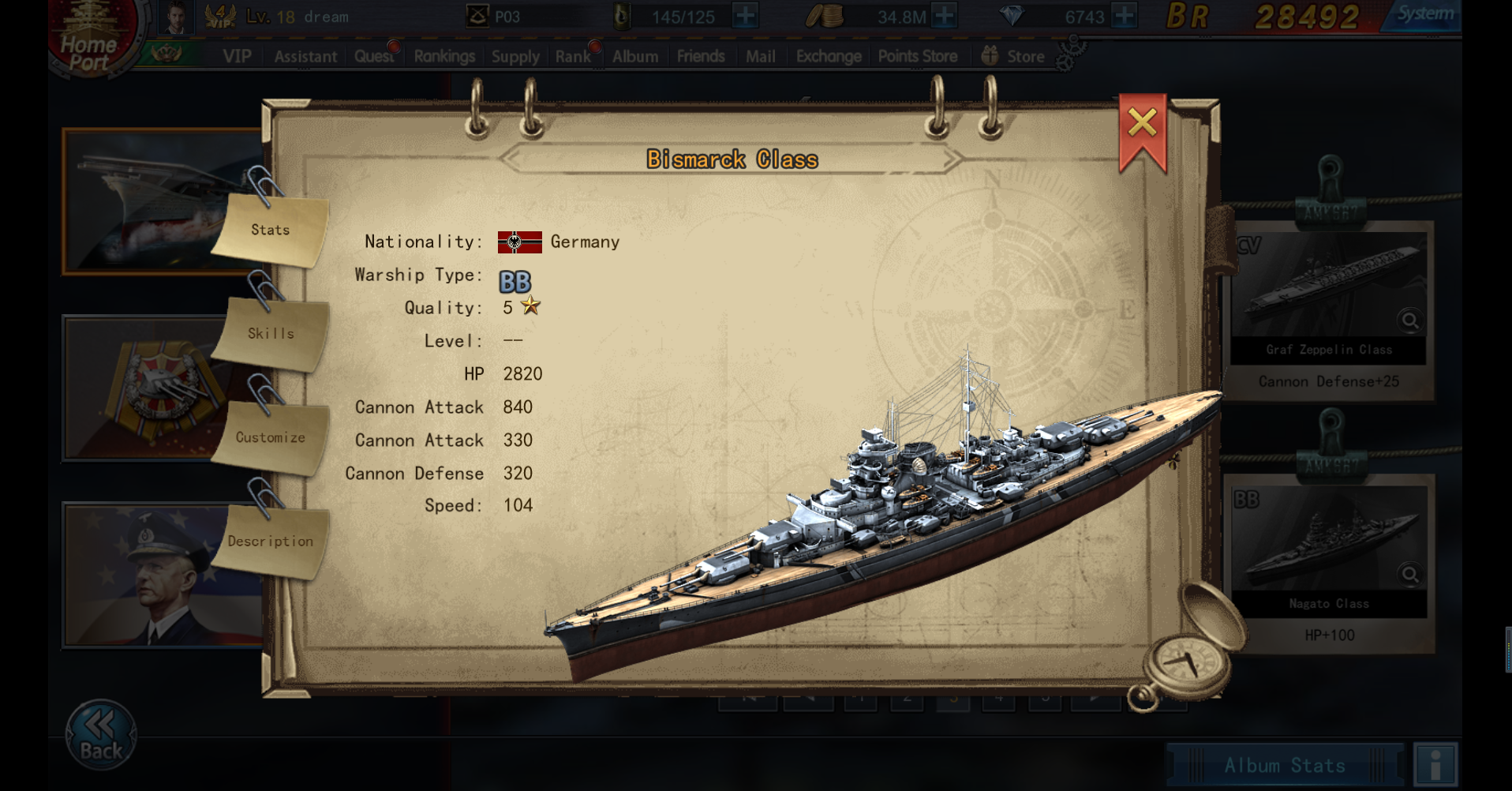Add diamonds with the plus beside 6743
This screenshot has height=791, width=1512.
[x=1124, y=16]
